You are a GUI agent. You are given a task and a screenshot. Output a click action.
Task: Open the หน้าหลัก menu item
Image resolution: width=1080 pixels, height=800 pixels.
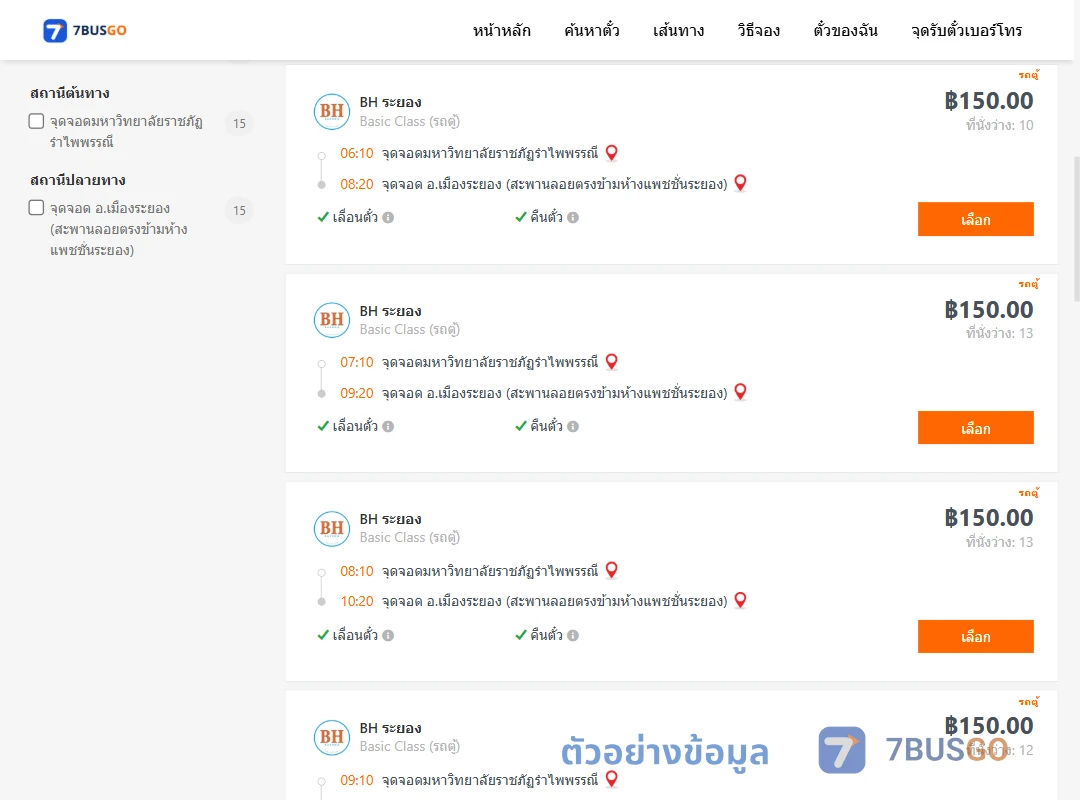click(501, 30)
